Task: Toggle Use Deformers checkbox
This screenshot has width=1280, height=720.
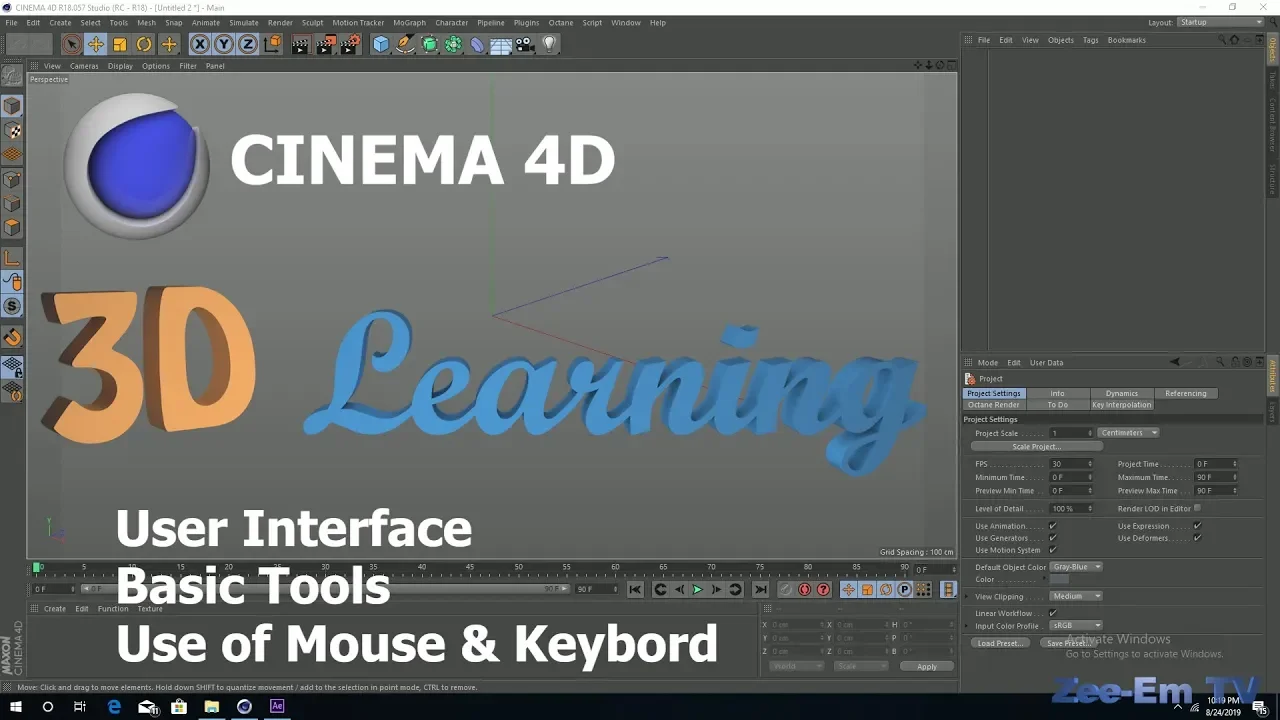Action: click(1197, 538)
